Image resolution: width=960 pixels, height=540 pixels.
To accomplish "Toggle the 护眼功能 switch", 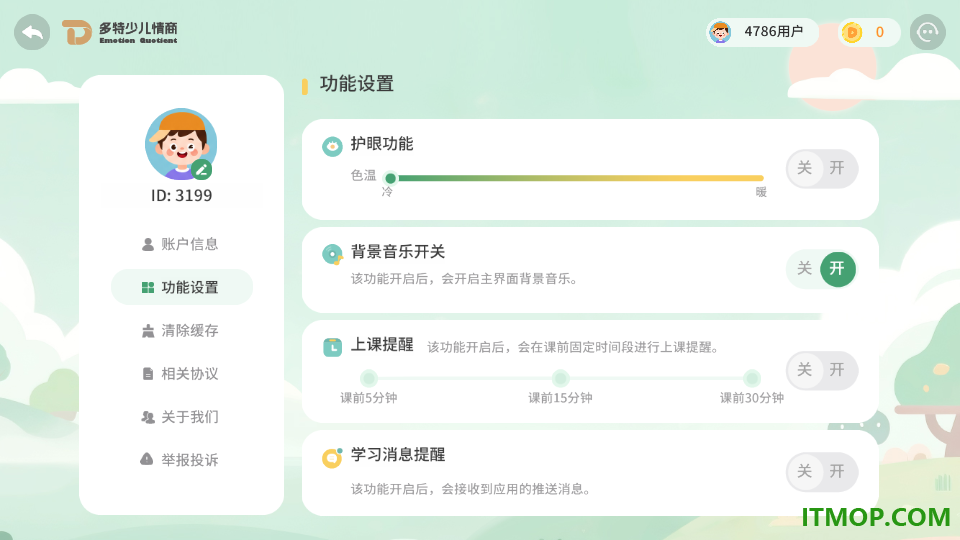I will 821,168.
